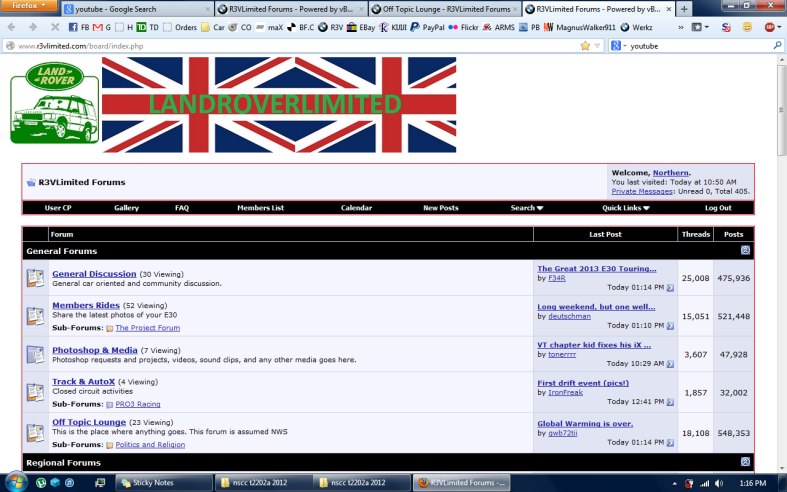
Task: Close the youtube - Google Search tab
Action: point(207,9)
